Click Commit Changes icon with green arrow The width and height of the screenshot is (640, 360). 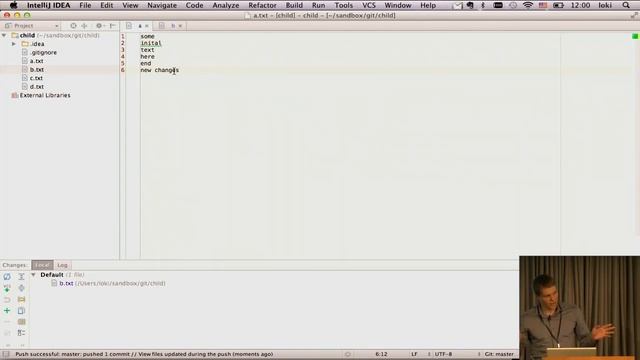click(x=7, y=288)
